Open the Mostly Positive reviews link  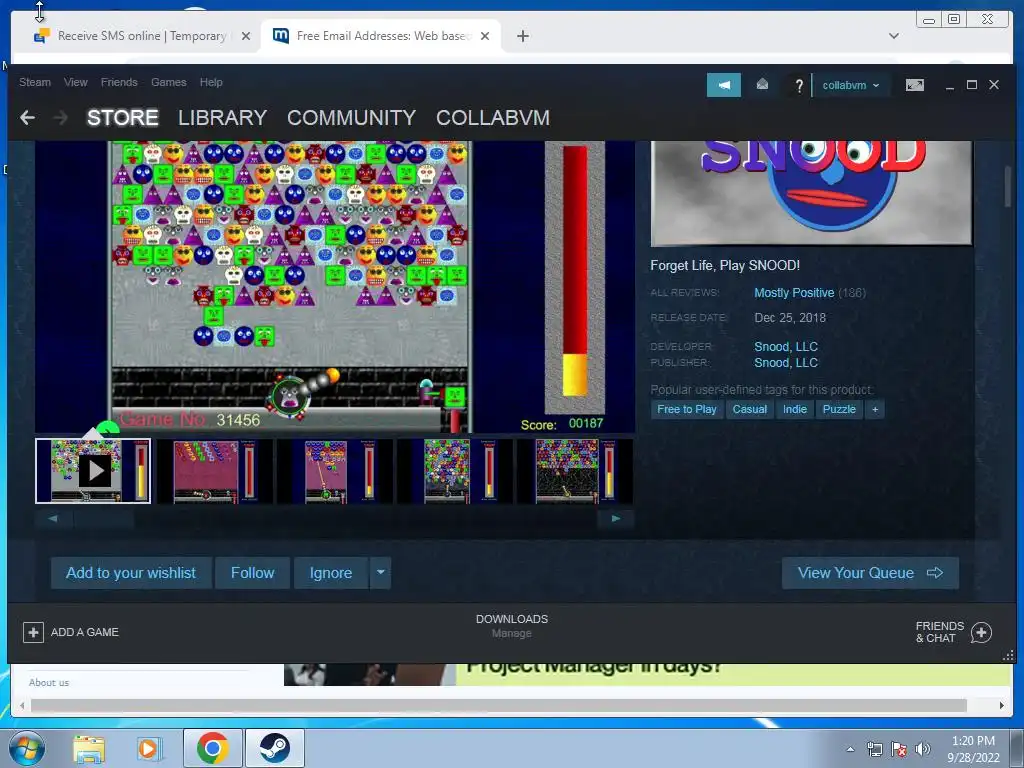click(x=794, y=293)
